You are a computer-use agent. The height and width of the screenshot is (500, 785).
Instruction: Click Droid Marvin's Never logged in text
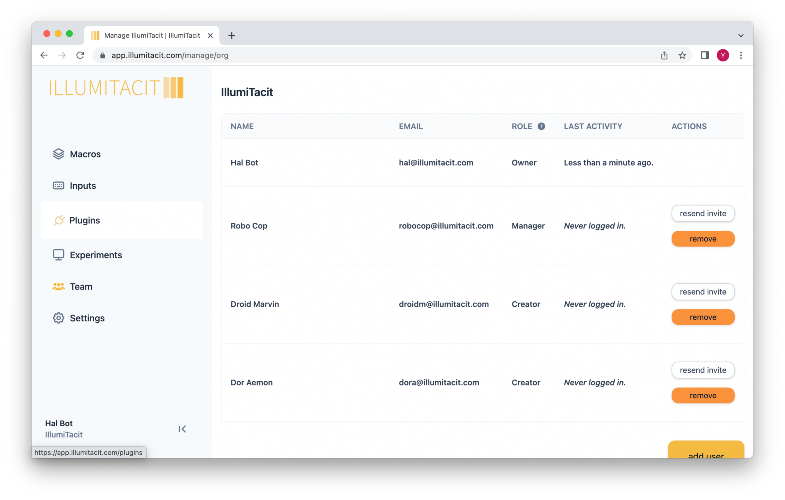pyautogui.click(x=594, y=304)
